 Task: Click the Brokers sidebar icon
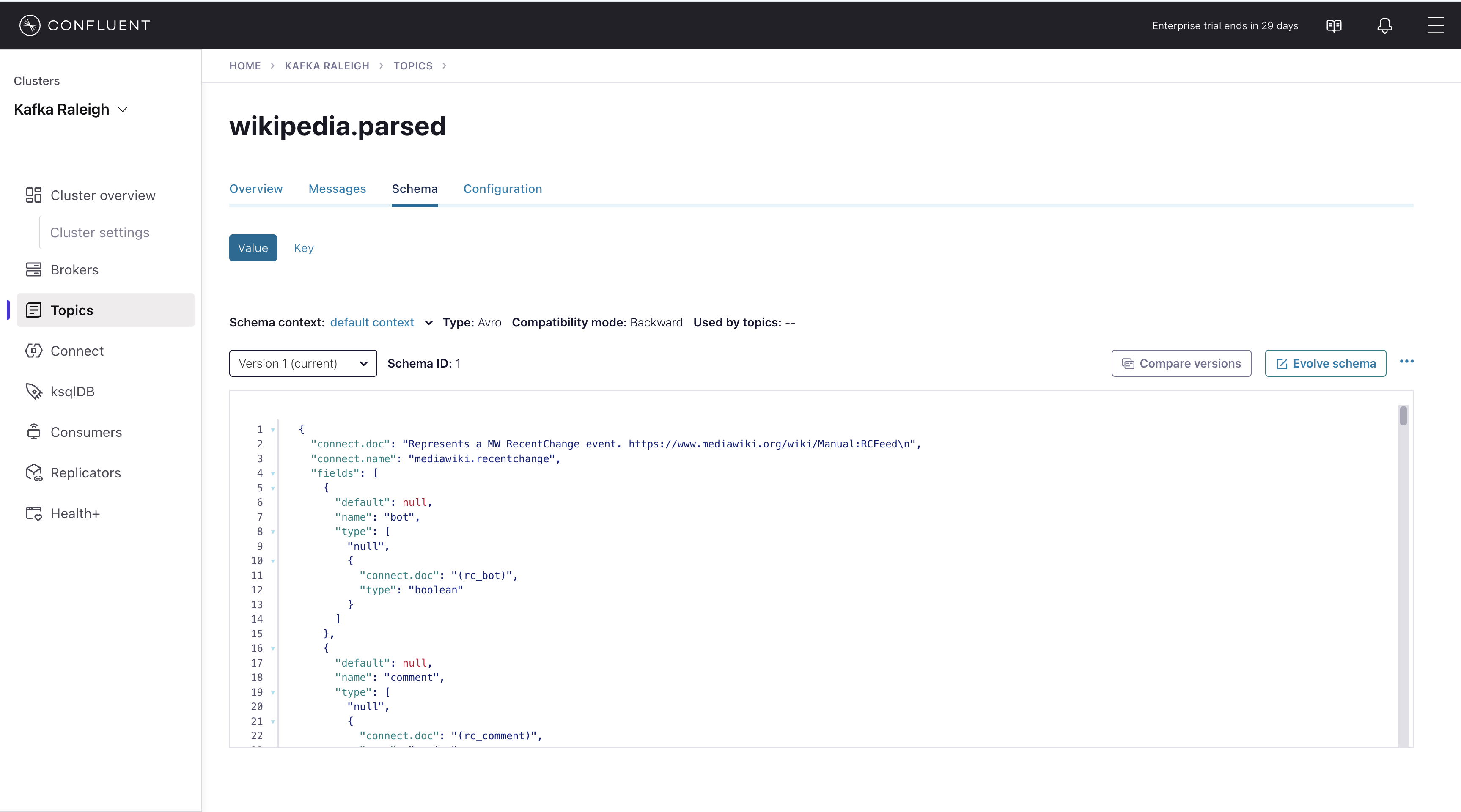click(33, 270)
